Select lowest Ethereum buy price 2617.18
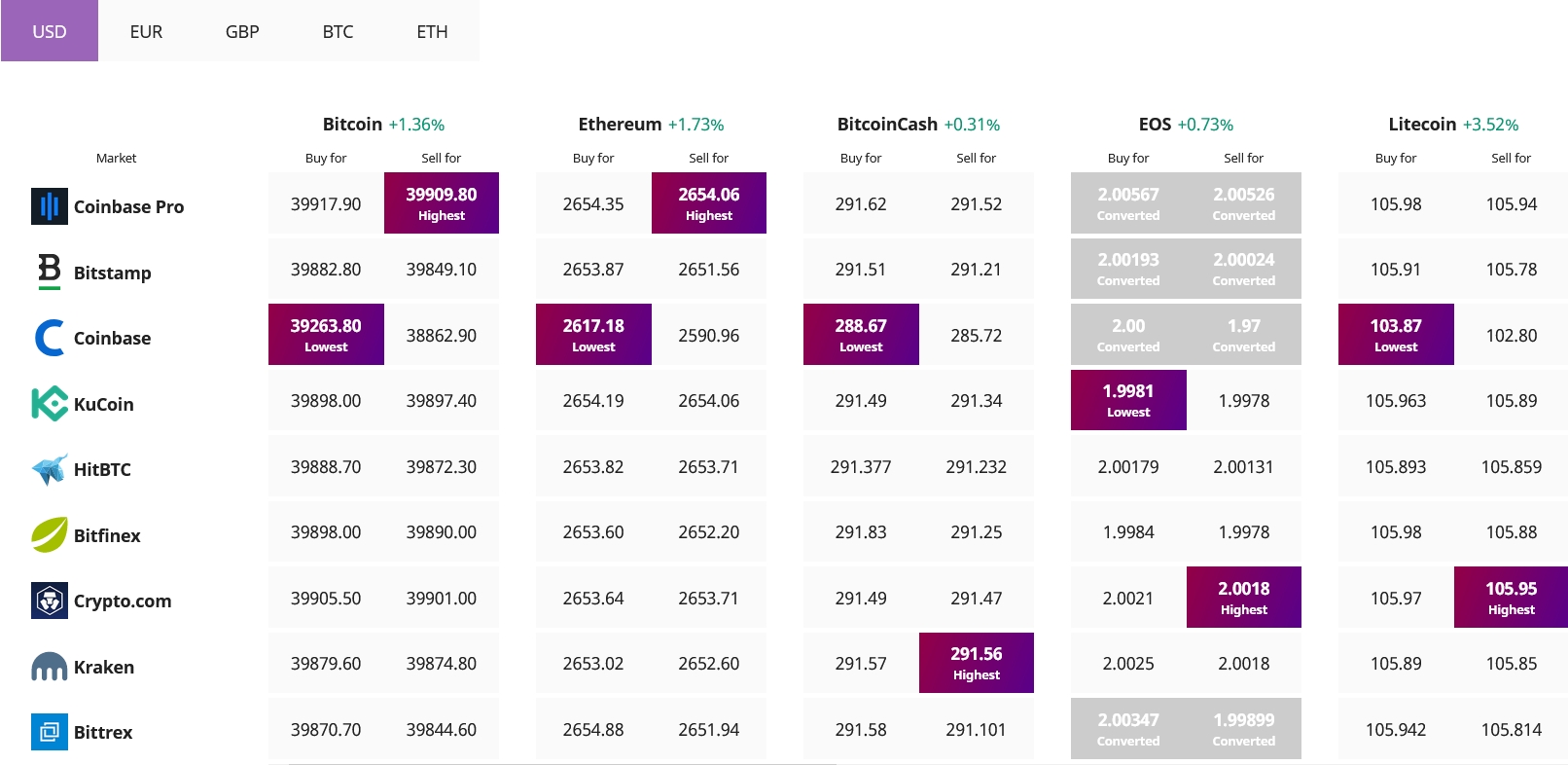The height and width of the screenshot is (765, 1568). [x=593, y=334]
